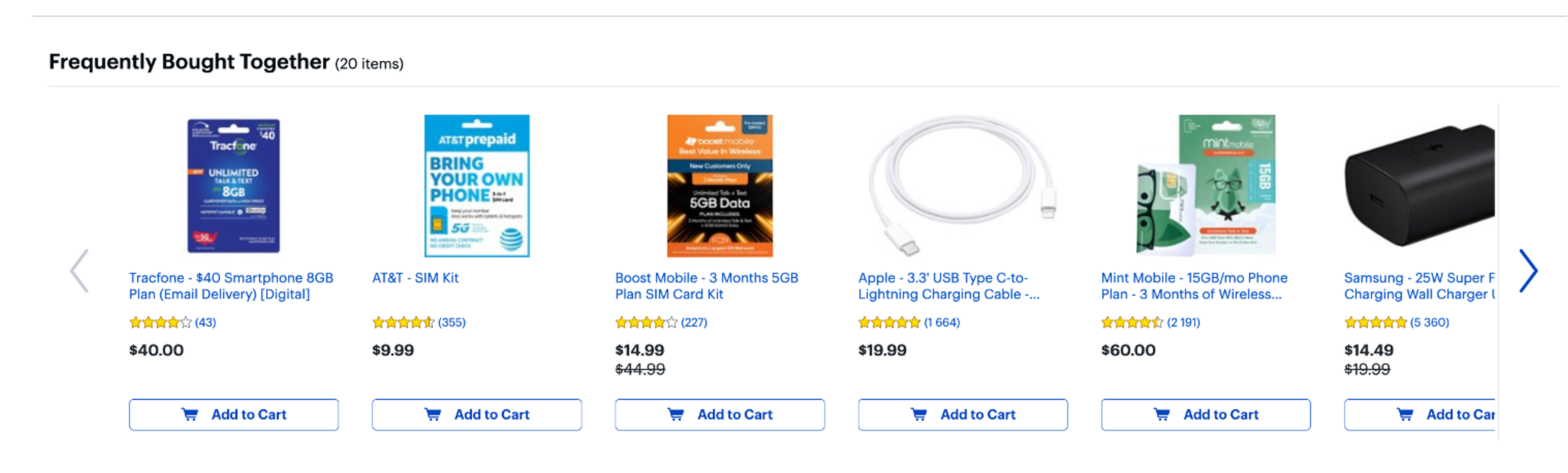The image size is (1568, 473).
Task: Click the star rating icons for the AT&T SIM Kit
Action: click(x=403, y=322)
